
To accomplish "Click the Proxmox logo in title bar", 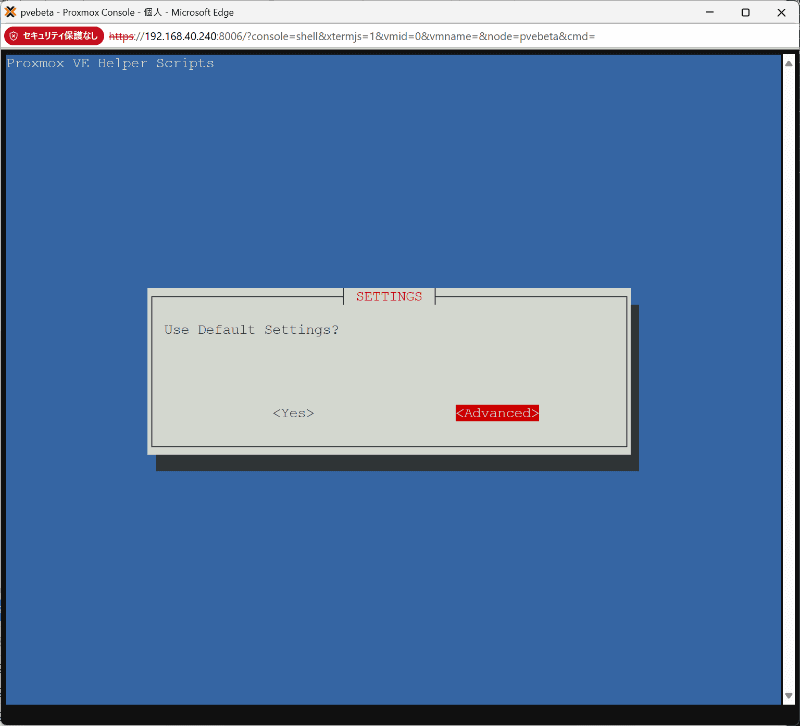I will tap(10, 12).
